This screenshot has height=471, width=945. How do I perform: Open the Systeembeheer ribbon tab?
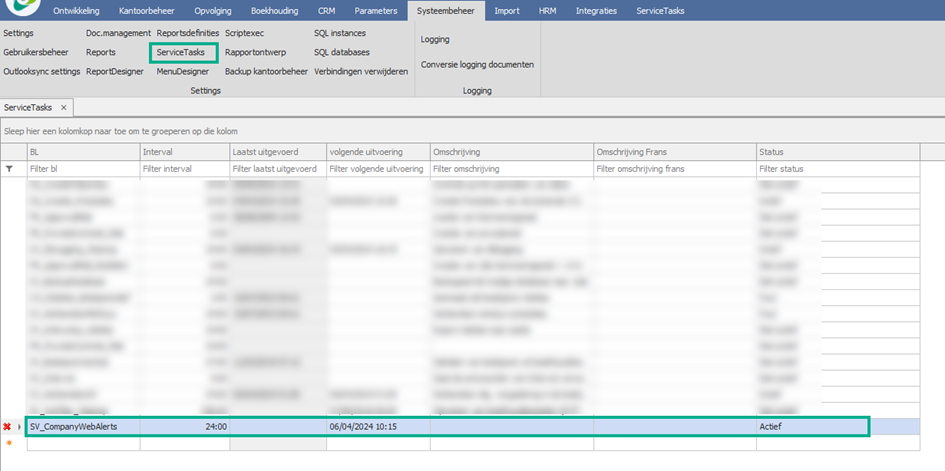coord(445,11)
